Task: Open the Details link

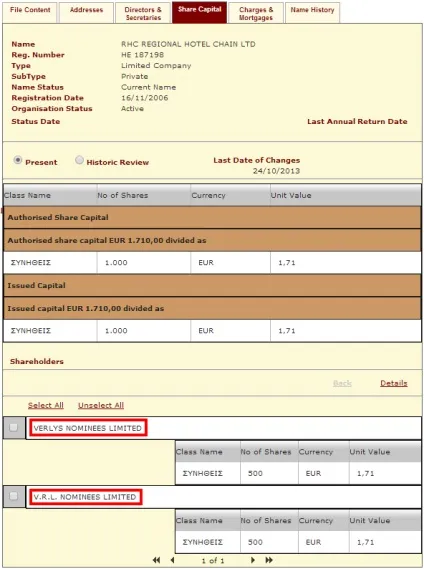Action: [x=394, y=383]
